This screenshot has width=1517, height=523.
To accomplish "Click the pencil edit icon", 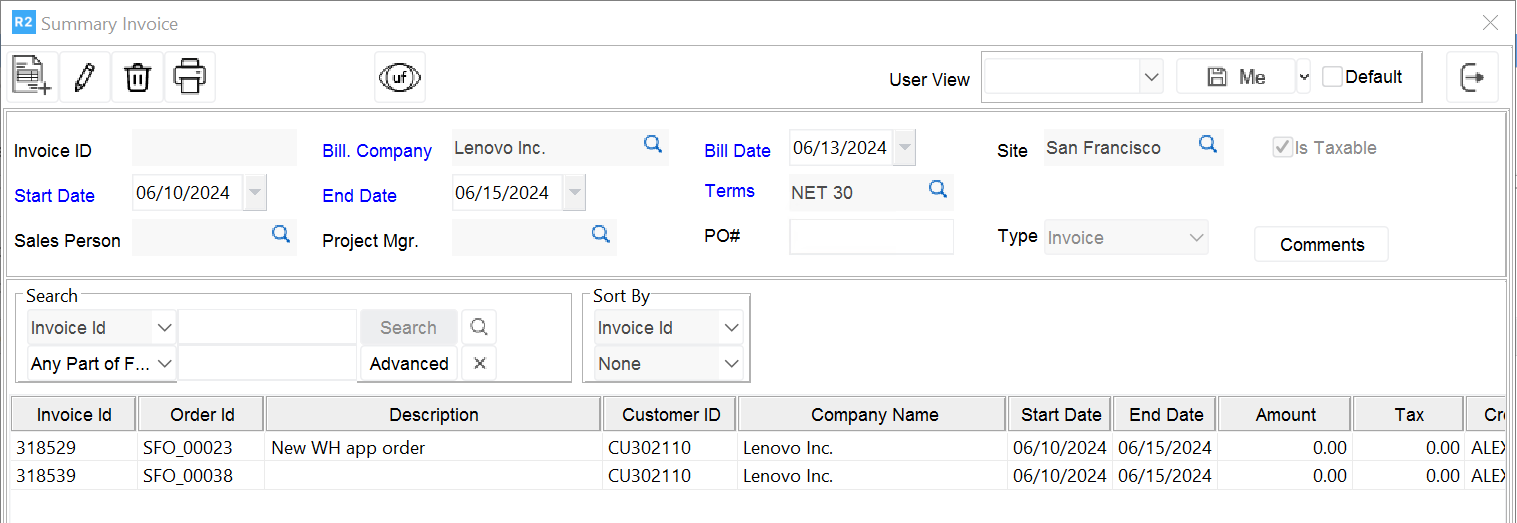I will pos(85,77).
